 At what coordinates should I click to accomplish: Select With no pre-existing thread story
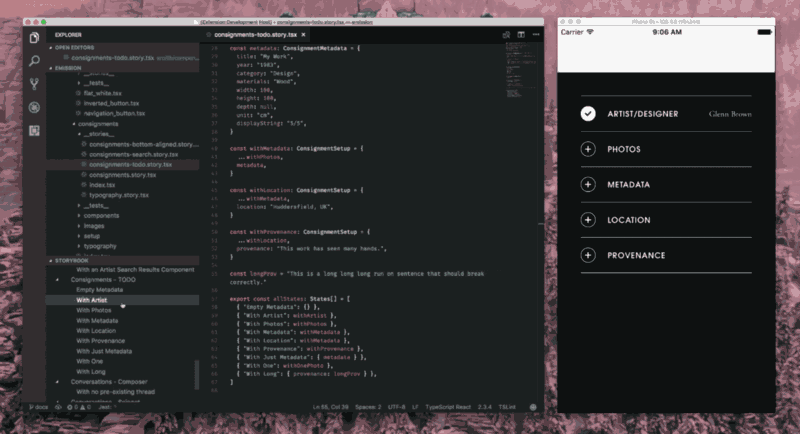115,392
